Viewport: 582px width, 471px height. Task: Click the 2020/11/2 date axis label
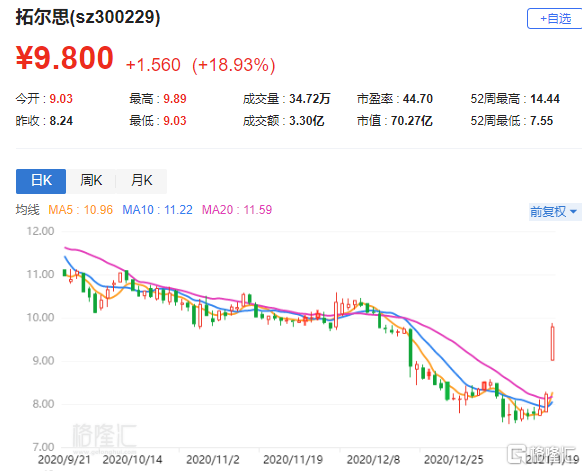tap(213, 460)
